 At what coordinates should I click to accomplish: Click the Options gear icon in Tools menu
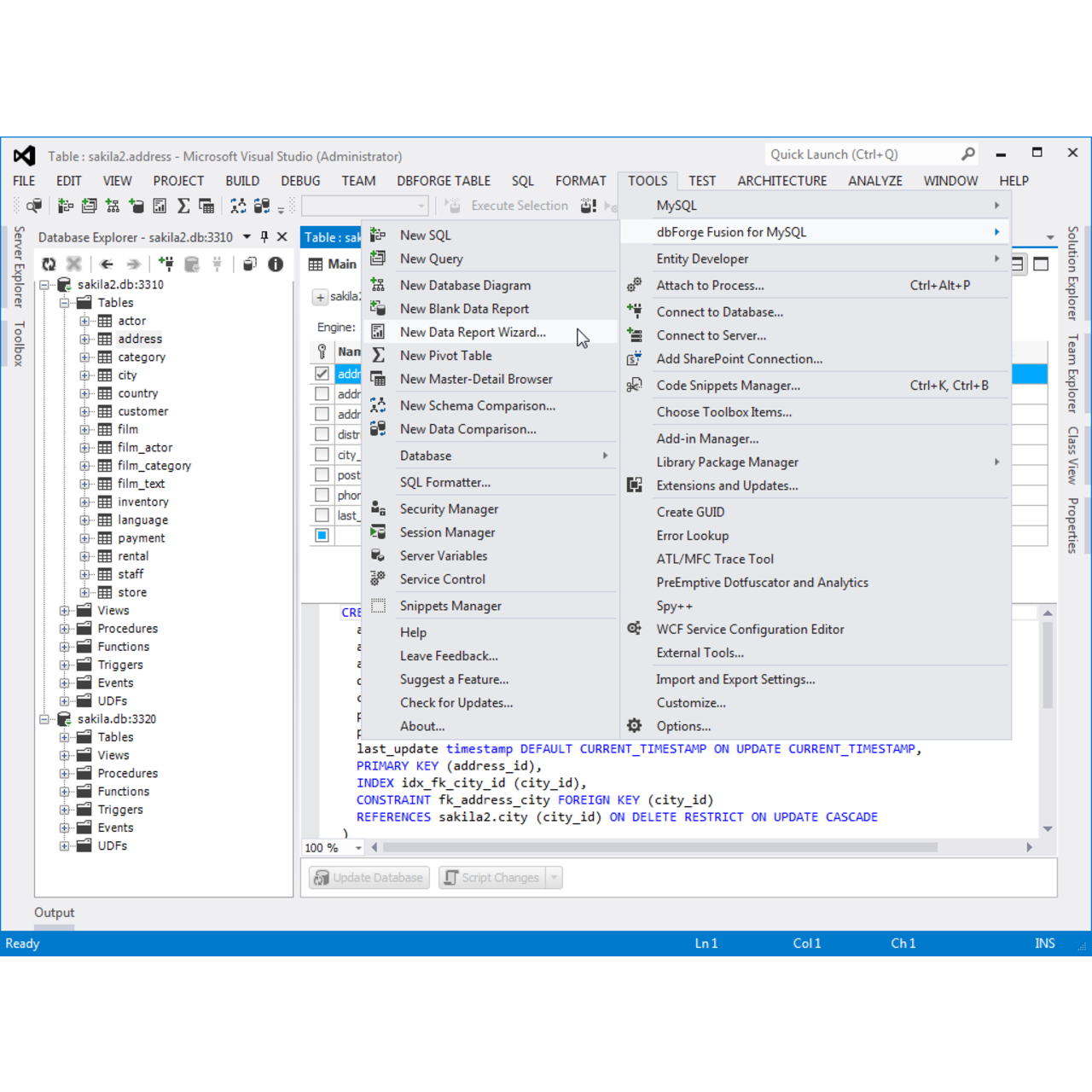pyautogui.click(x=635, y=726)
